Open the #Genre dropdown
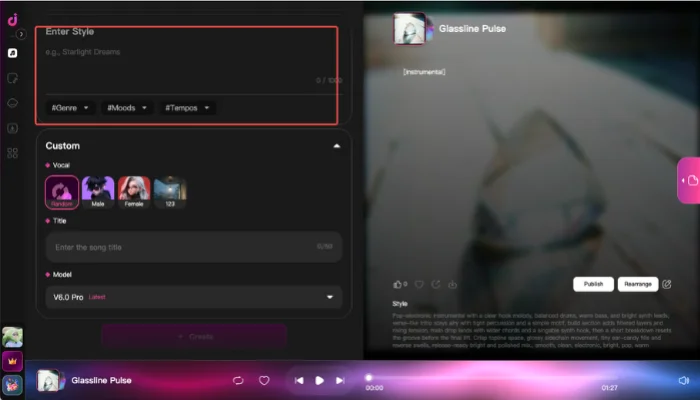 (70, 108)
